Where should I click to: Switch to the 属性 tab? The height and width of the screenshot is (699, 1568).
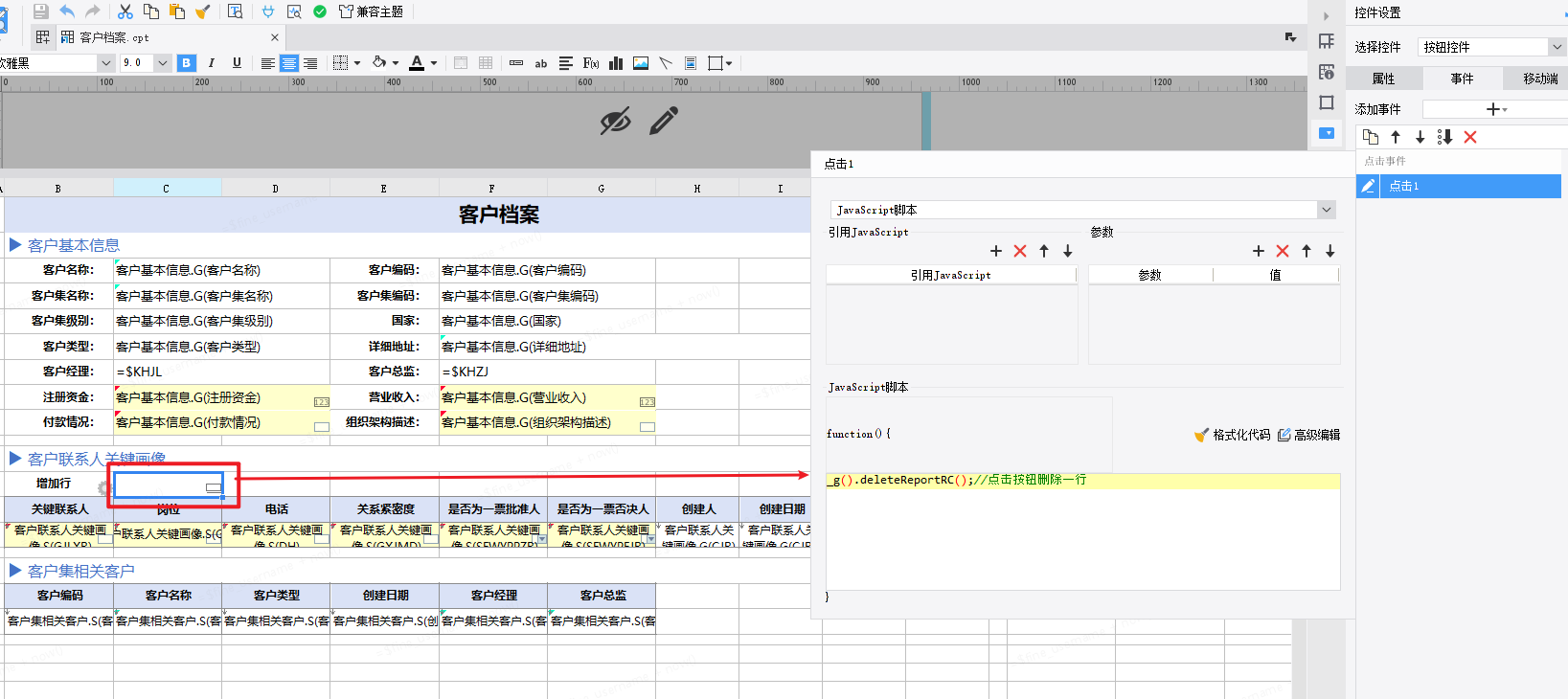pyautogui.click(x=1383, y=79)
